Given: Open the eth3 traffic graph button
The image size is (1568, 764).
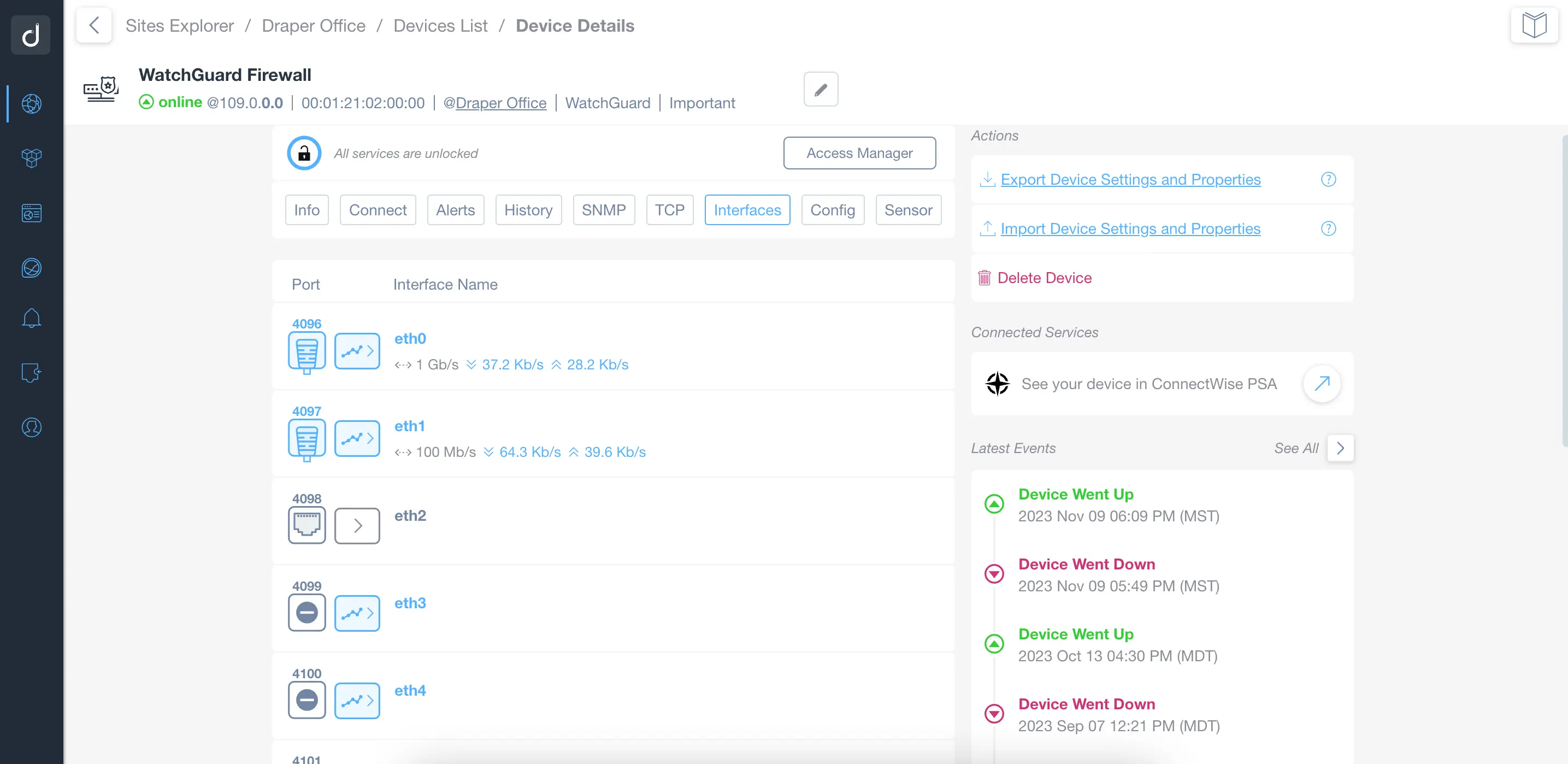Looking at the screenshot, I should tap(357, 613).
